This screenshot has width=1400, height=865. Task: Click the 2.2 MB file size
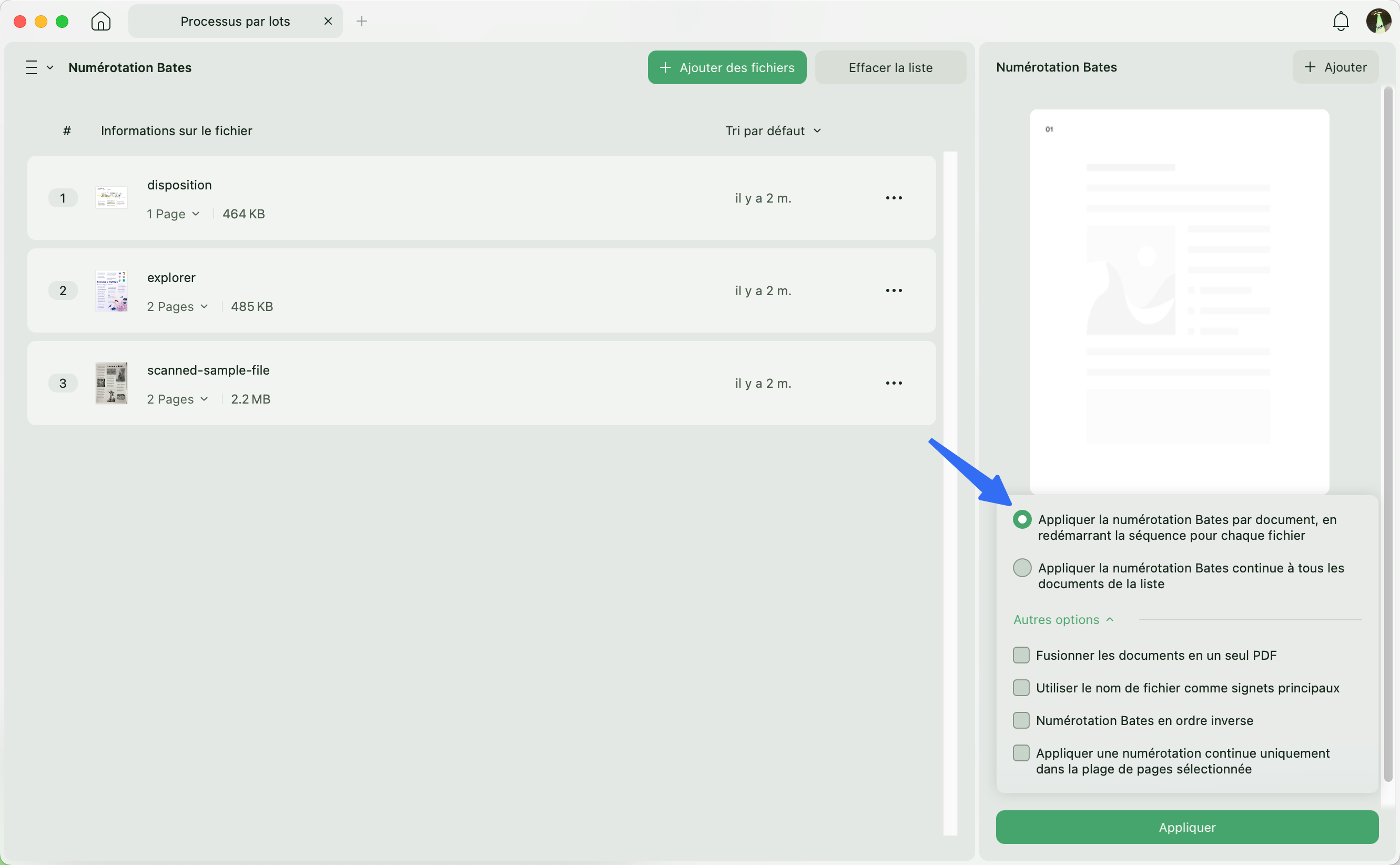(250, 399)
